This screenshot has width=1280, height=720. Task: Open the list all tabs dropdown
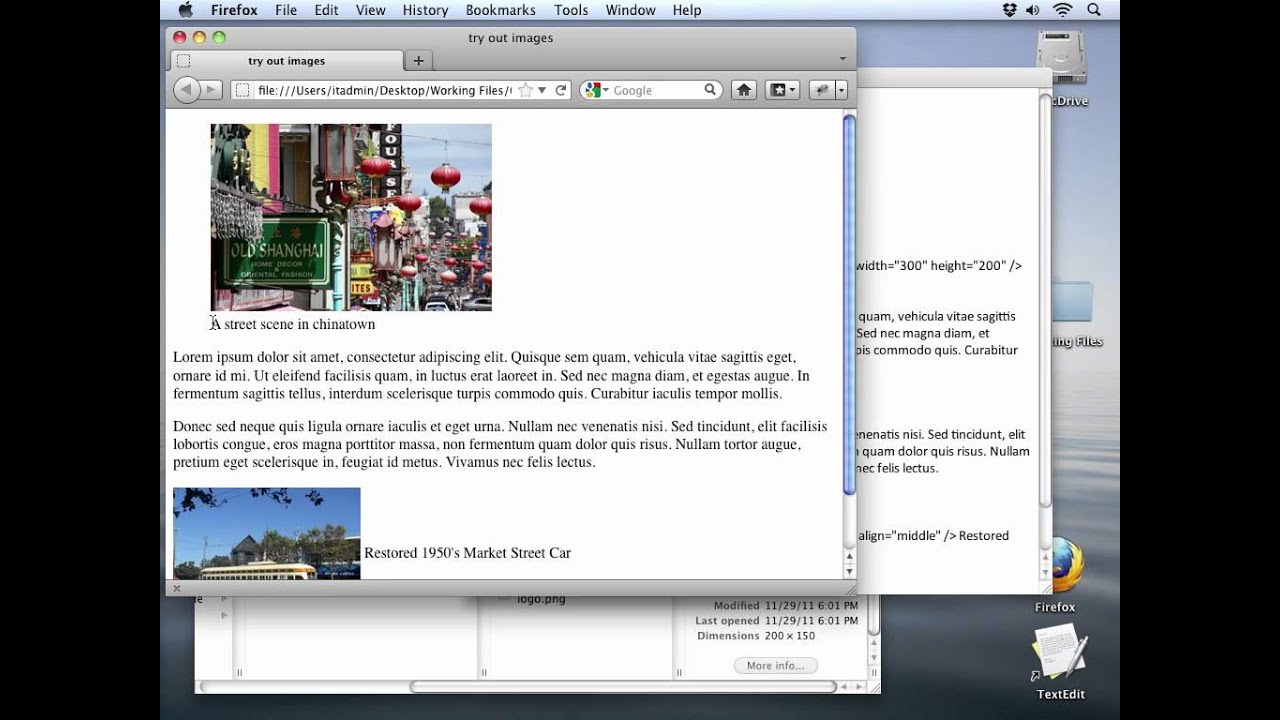[843, 60]
